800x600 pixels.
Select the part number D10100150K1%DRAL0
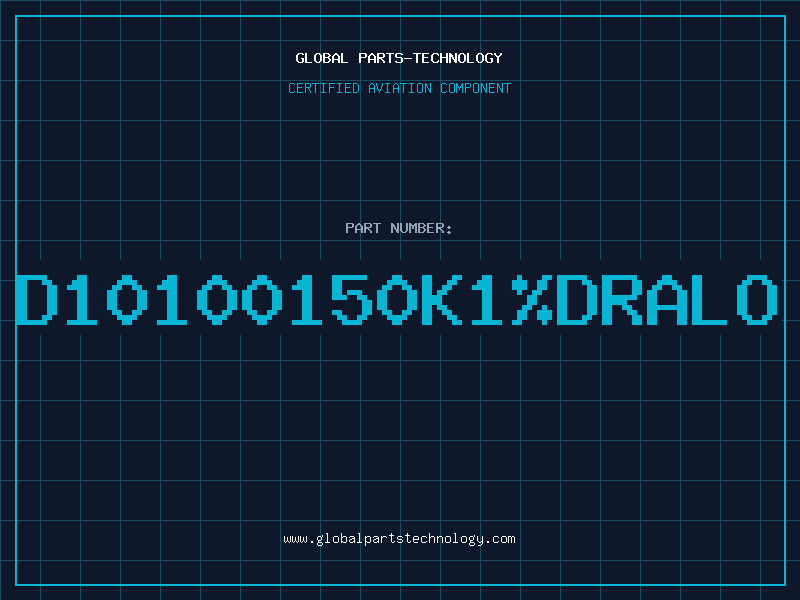(396, 299)
